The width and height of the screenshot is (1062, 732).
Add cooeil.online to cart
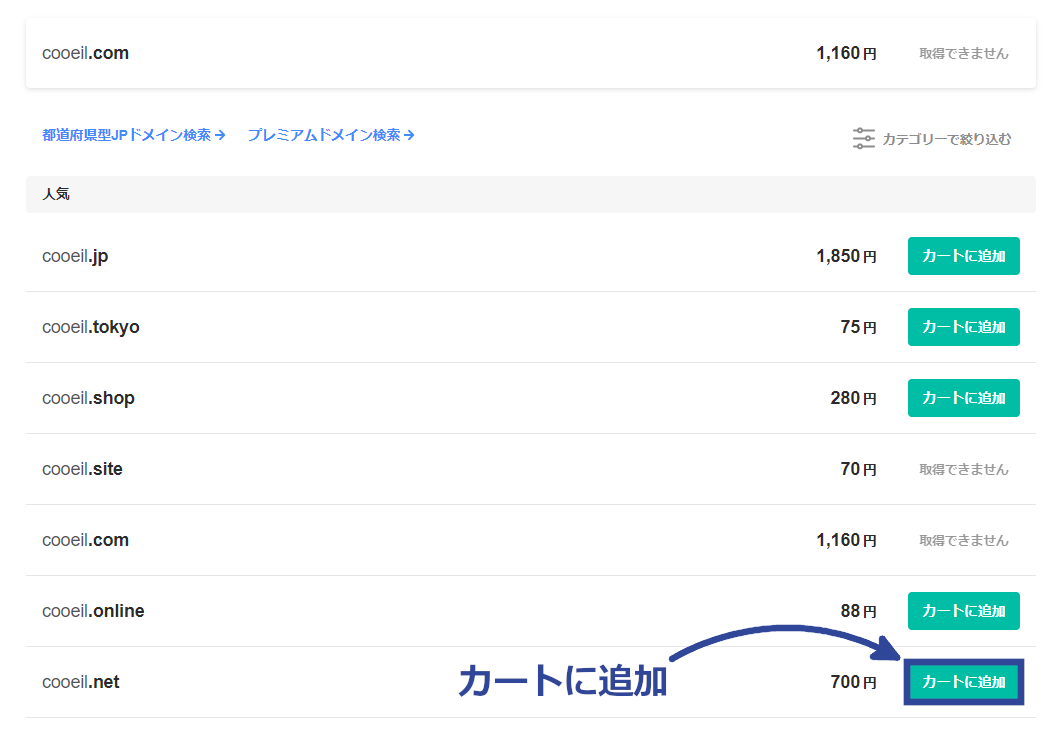tap(963, 611)
